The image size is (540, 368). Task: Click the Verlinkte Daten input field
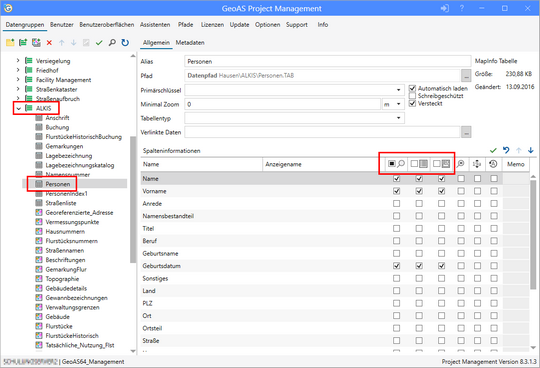322,132
